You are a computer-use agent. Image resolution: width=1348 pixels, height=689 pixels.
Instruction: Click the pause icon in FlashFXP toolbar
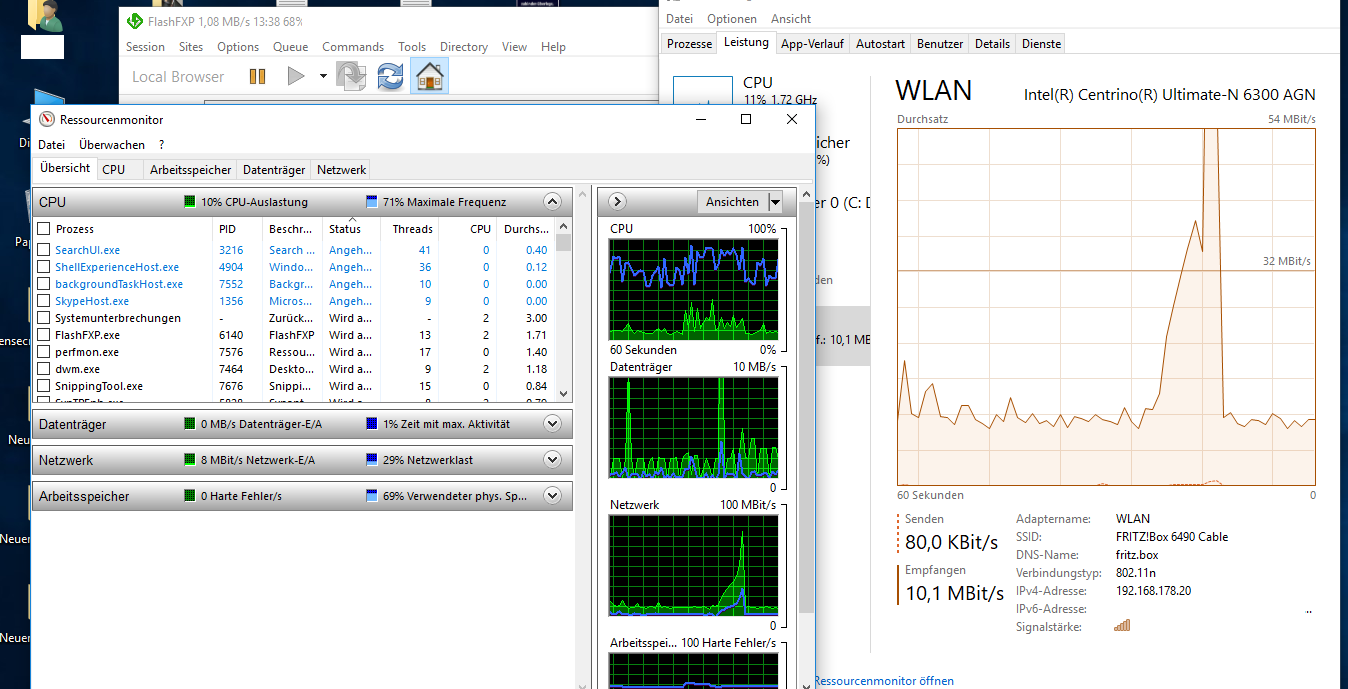(257, 76)
